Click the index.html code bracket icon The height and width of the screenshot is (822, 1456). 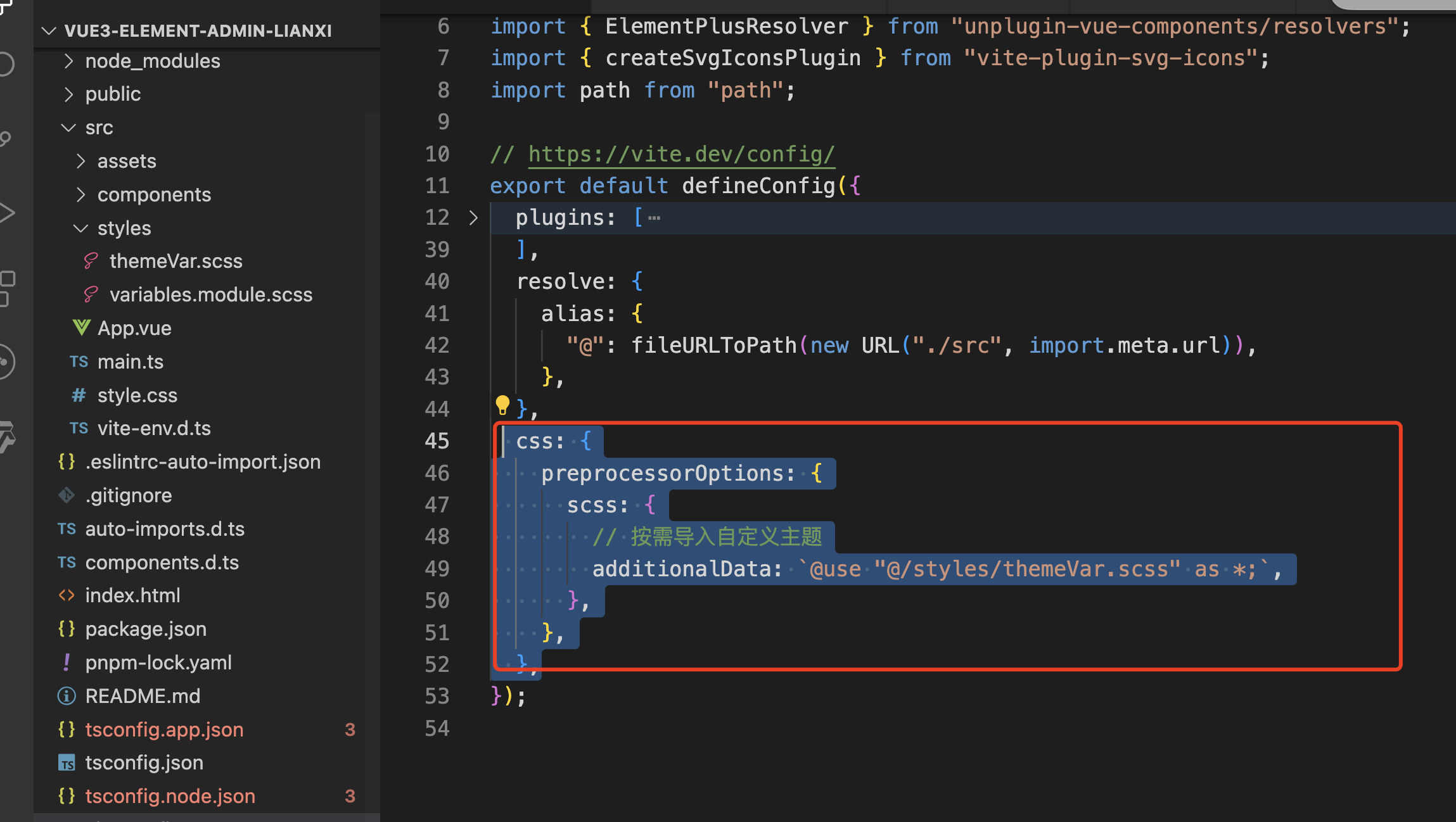click(67, 595)
